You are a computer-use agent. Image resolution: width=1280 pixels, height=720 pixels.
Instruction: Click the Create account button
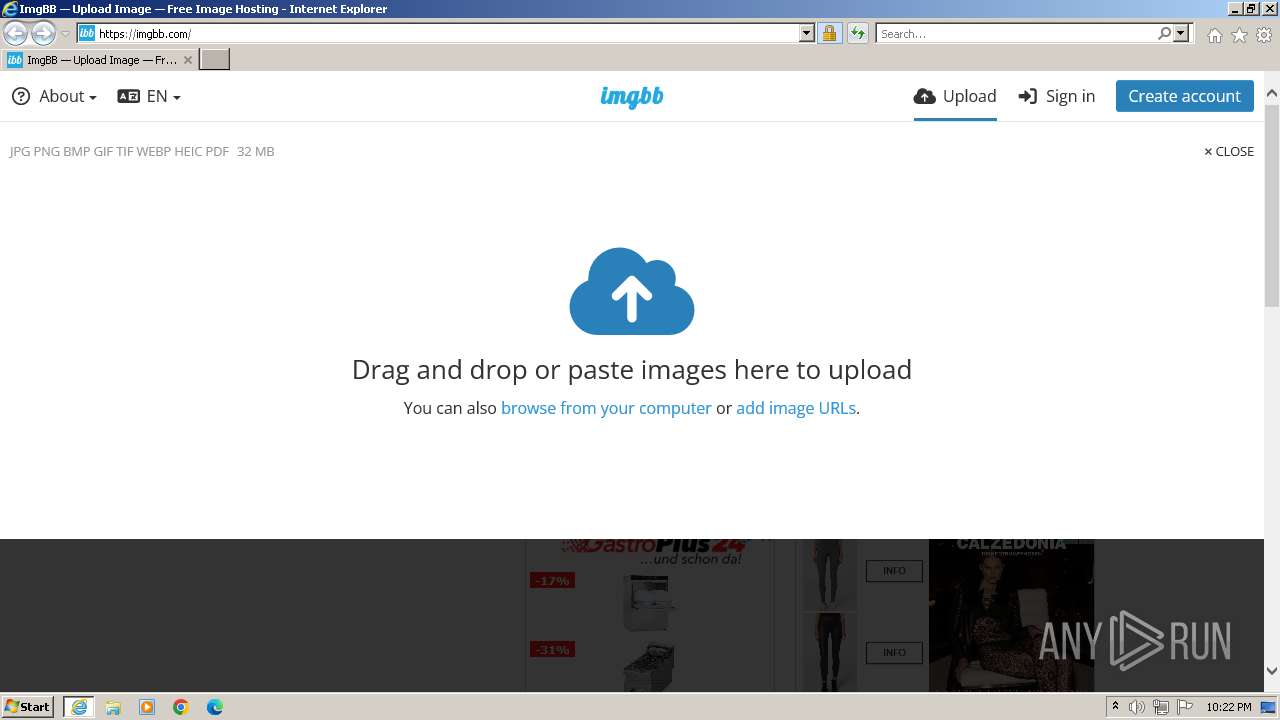point(1185,96)
